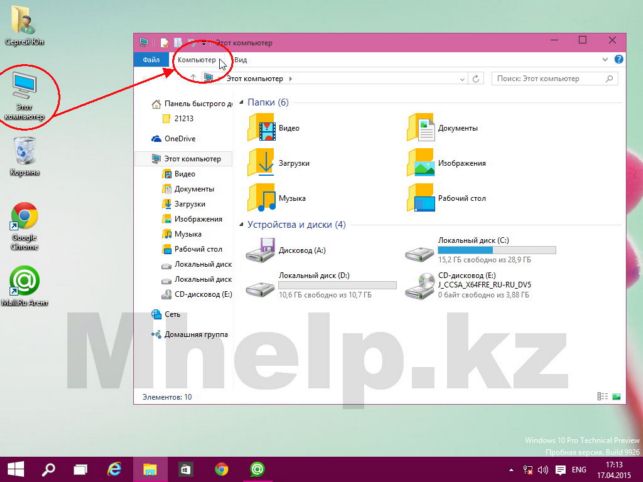Select Рабочий стол in navigation tree
The height and width of the screenshot is (482, 643).
click(192, 249)
